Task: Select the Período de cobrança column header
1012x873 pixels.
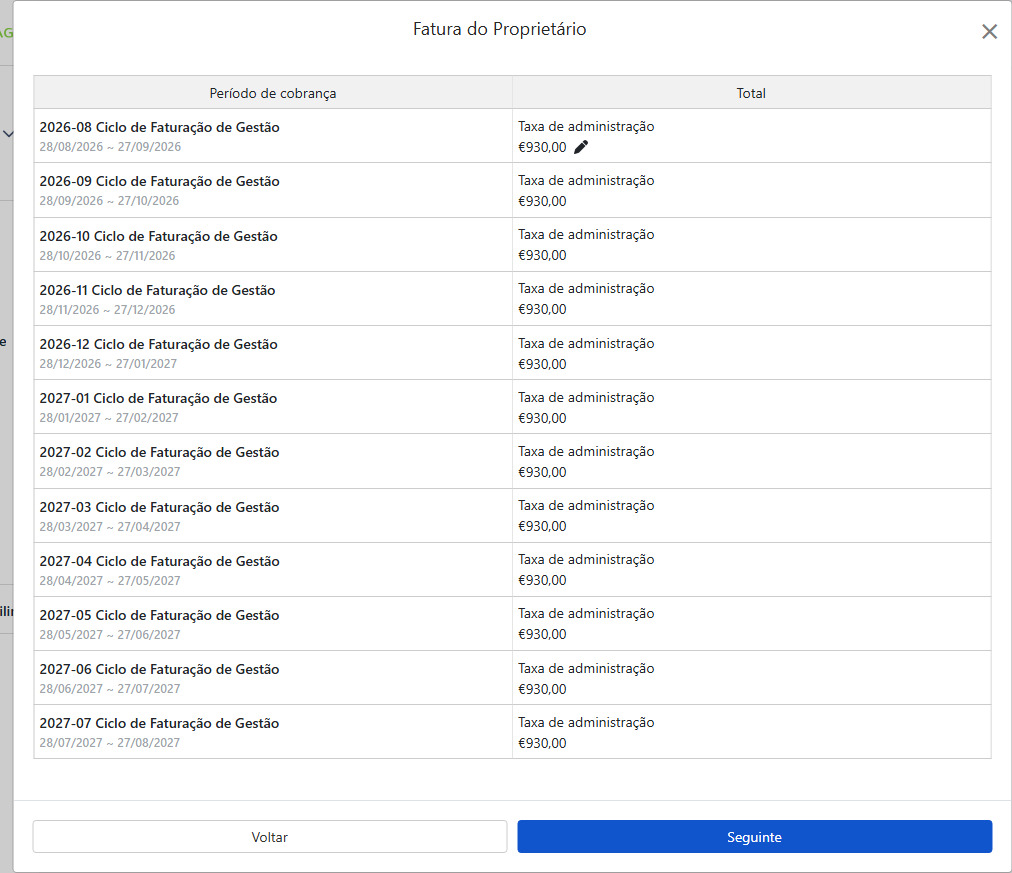Action: 273,93
